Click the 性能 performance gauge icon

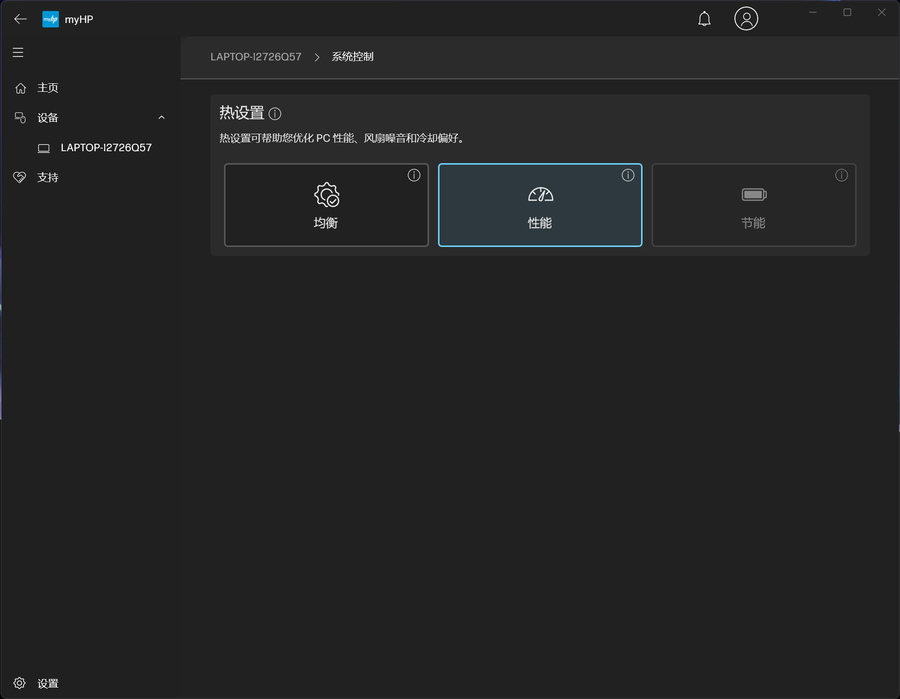click(540, 193)
